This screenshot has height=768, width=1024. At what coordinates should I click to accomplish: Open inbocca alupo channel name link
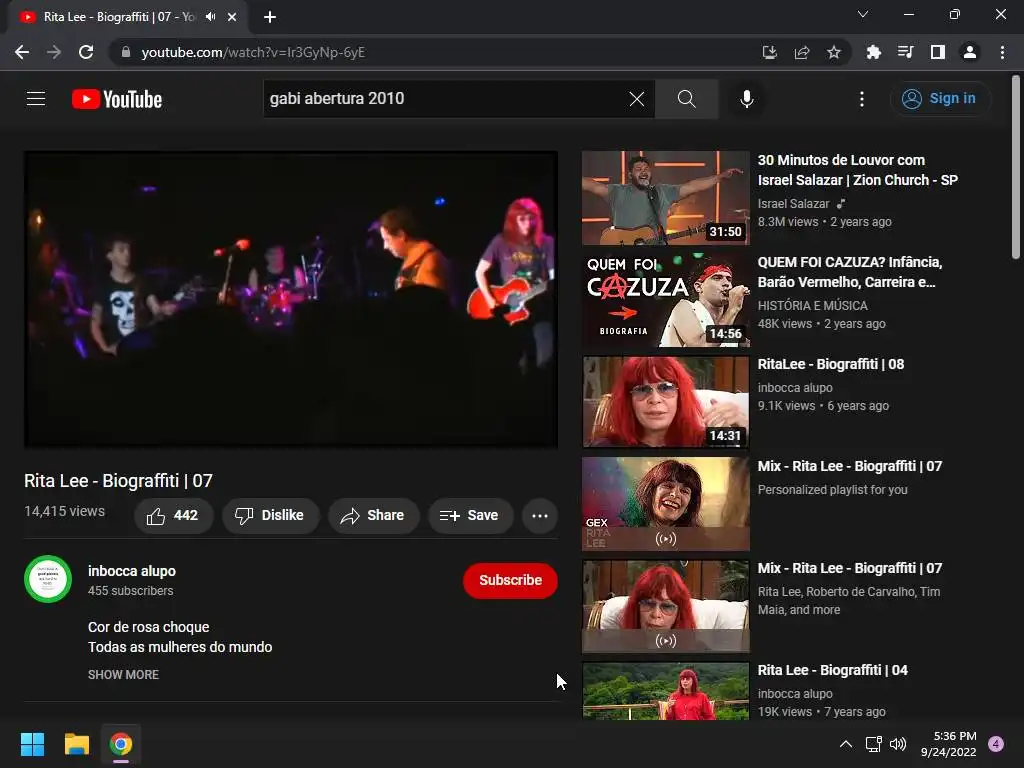coord(132,571)
